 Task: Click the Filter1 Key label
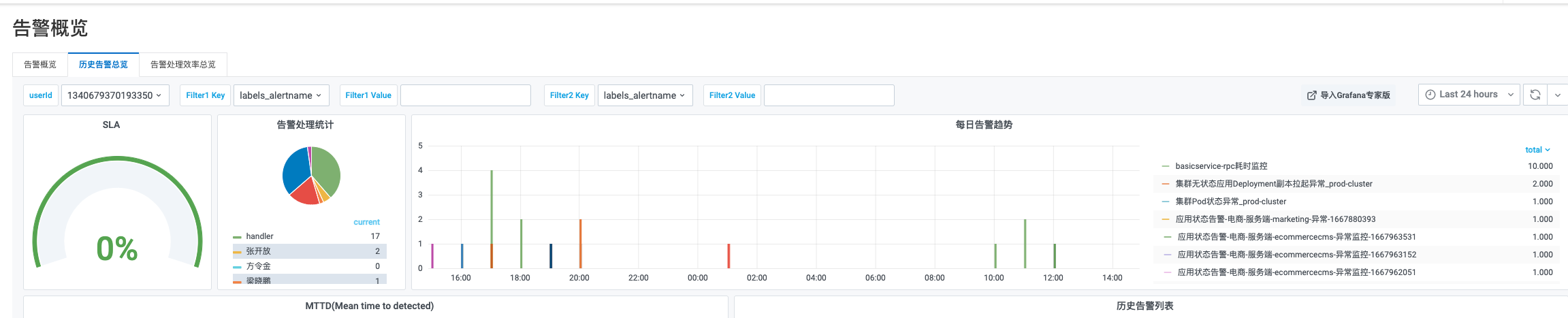(x=206, y=95)
